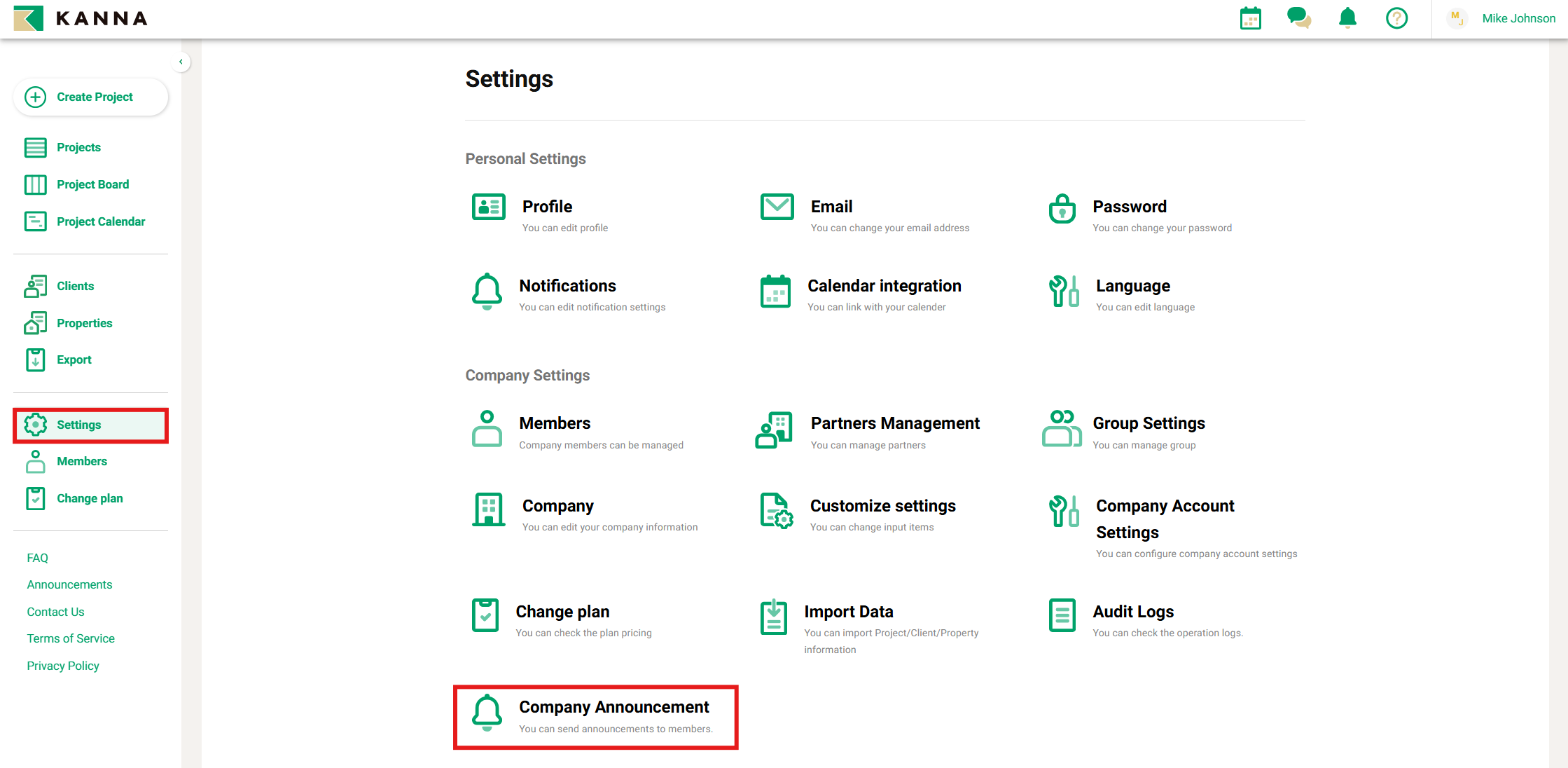Select Export in the sidebar
The height and width of the screenshot is (768, 1568).
tap(74, 359)
